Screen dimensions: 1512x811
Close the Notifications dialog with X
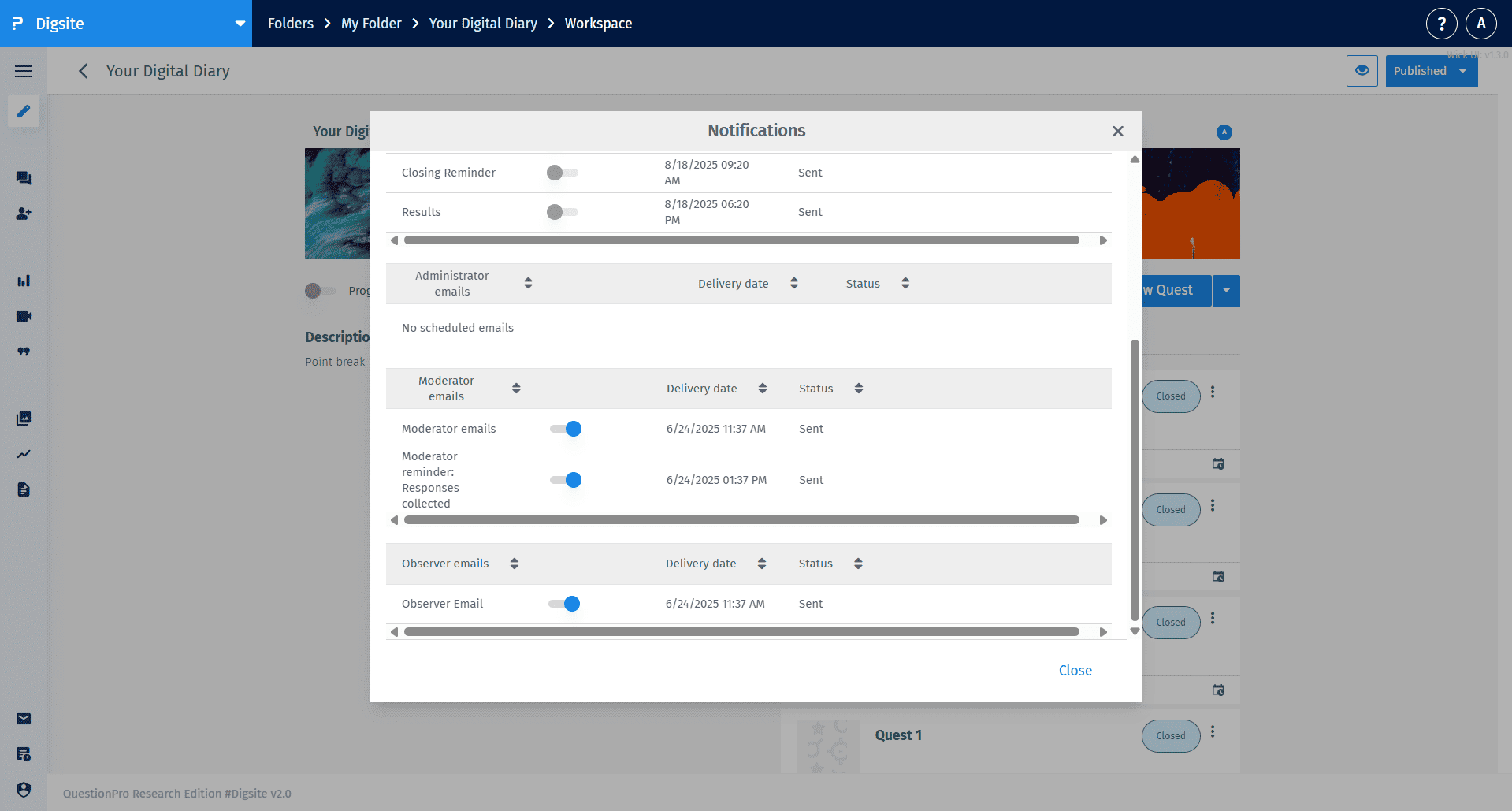click(1117, 132)
